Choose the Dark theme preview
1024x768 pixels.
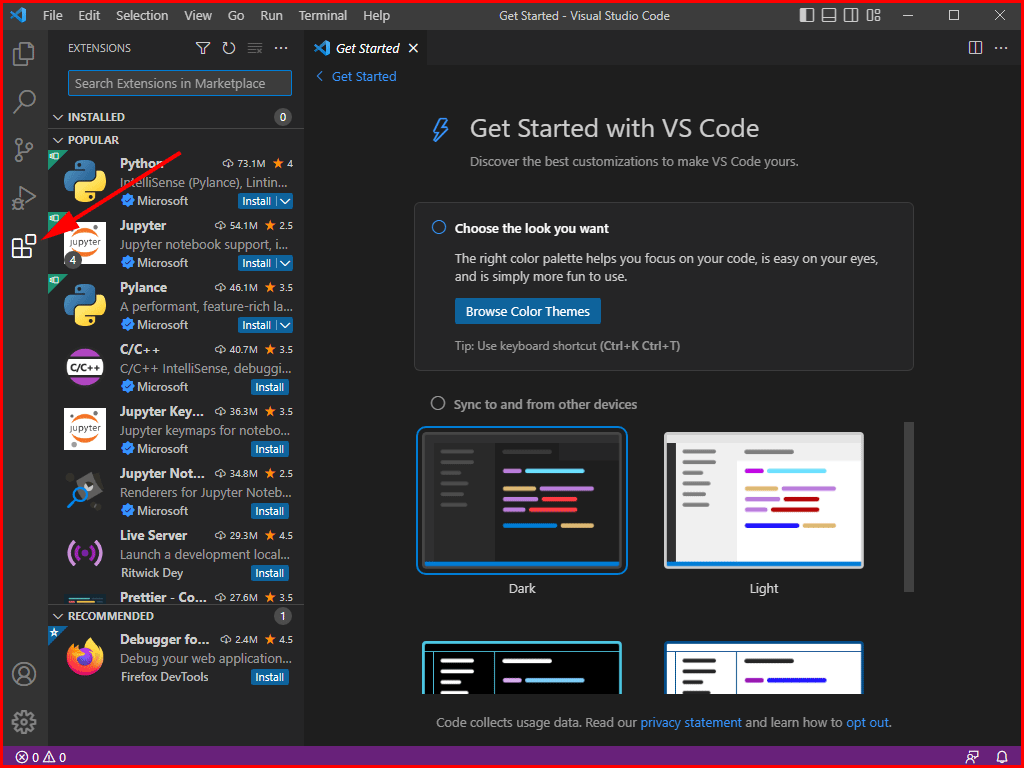pos(522,501)
